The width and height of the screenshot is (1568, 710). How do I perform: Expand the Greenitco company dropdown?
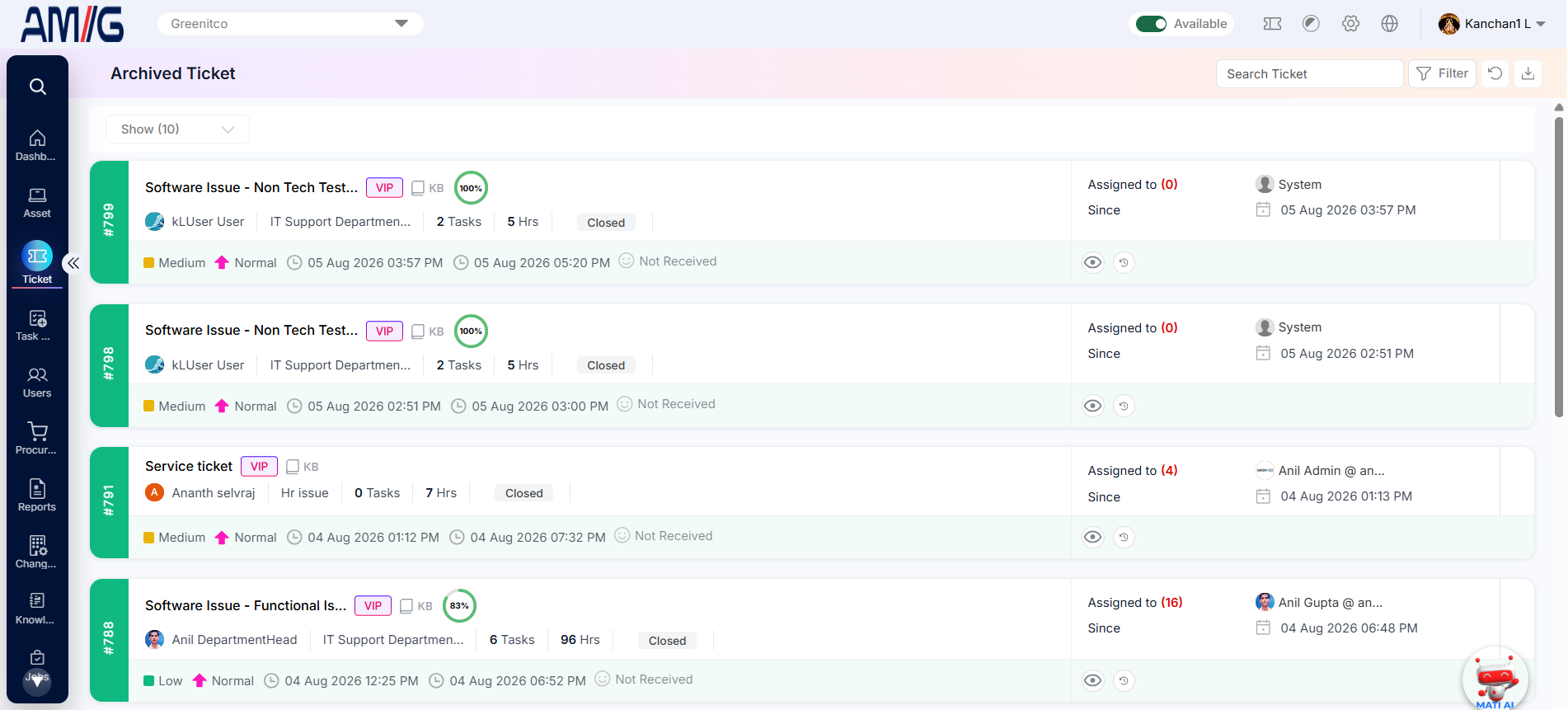coord(290,24)
